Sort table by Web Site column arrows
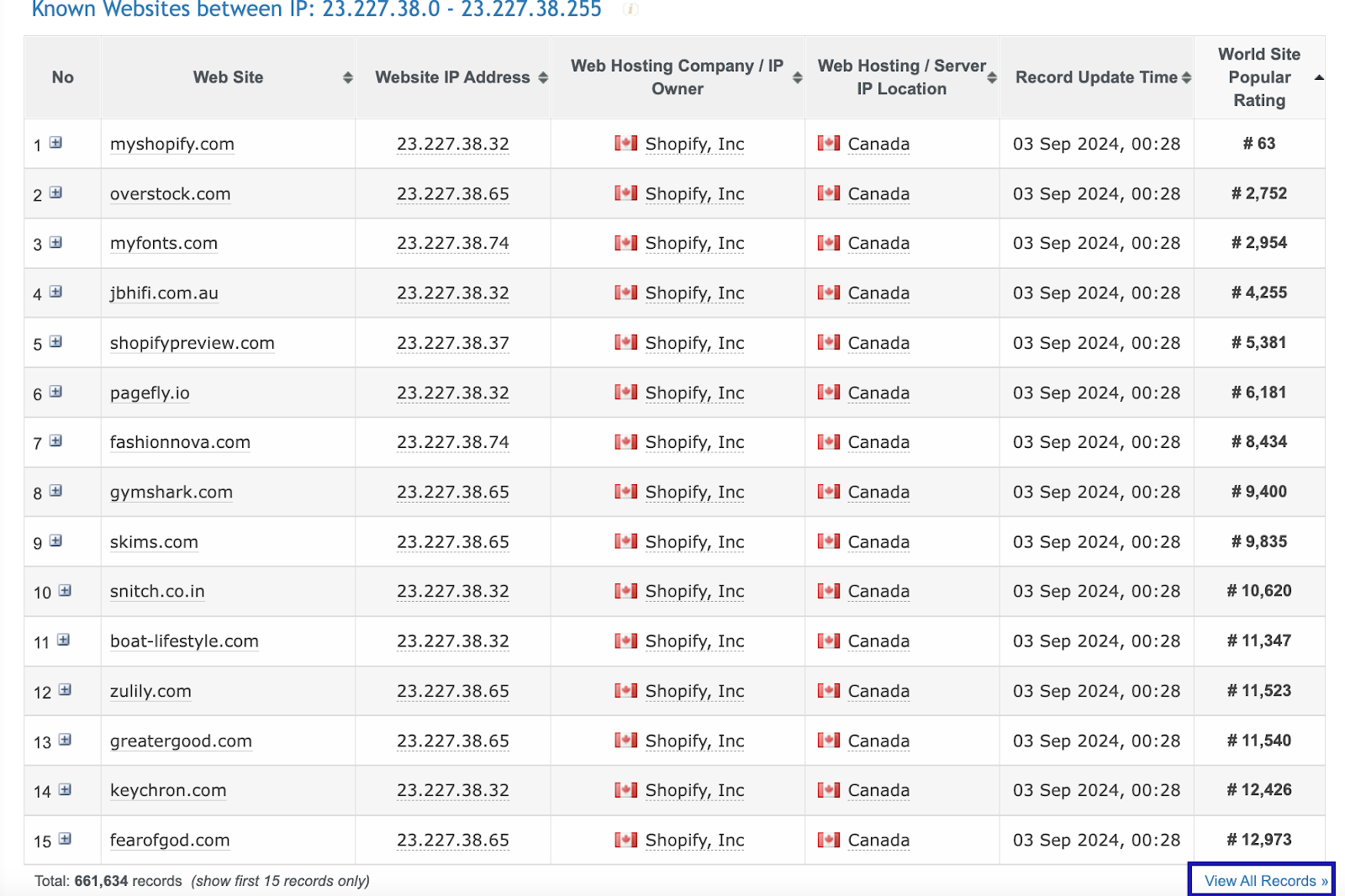The image size is (1345, 896). [347, 77]
